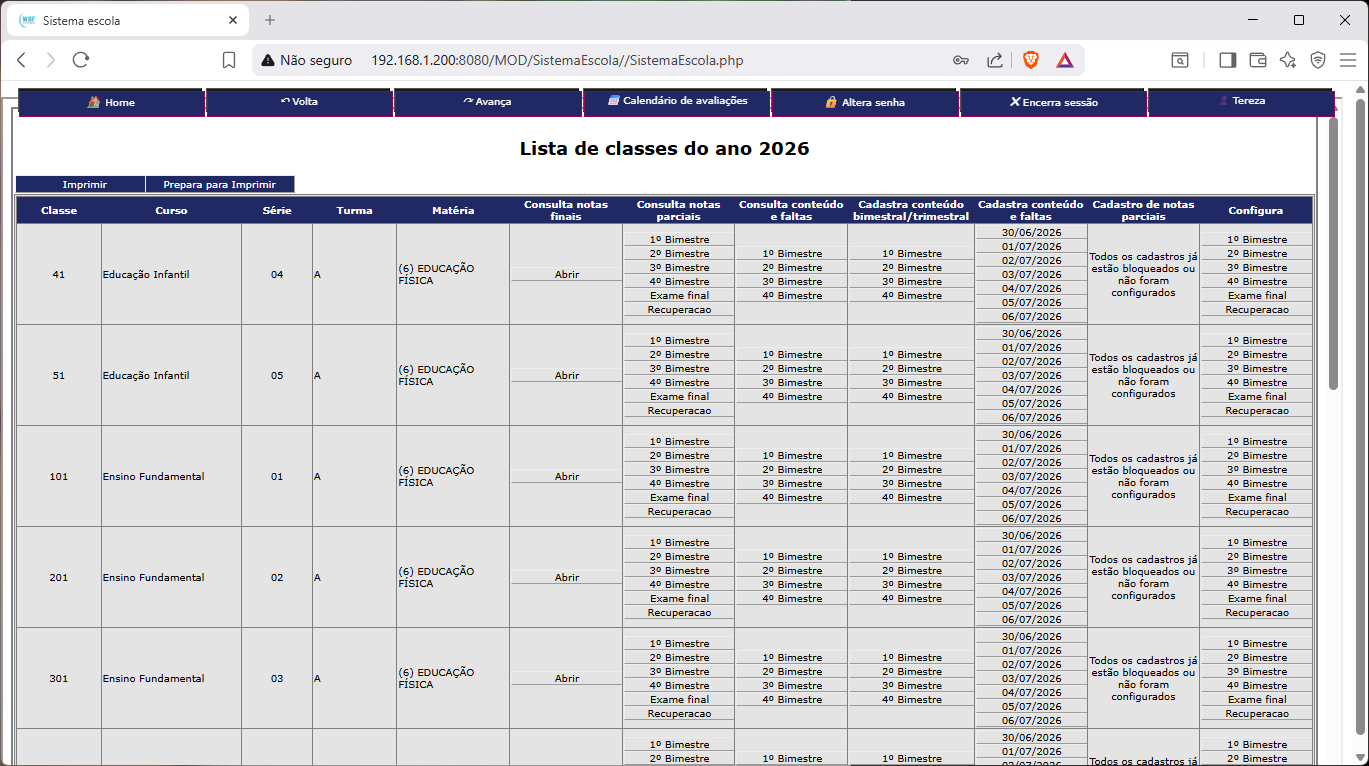Click the class number 301 cell

pos(59,678)
